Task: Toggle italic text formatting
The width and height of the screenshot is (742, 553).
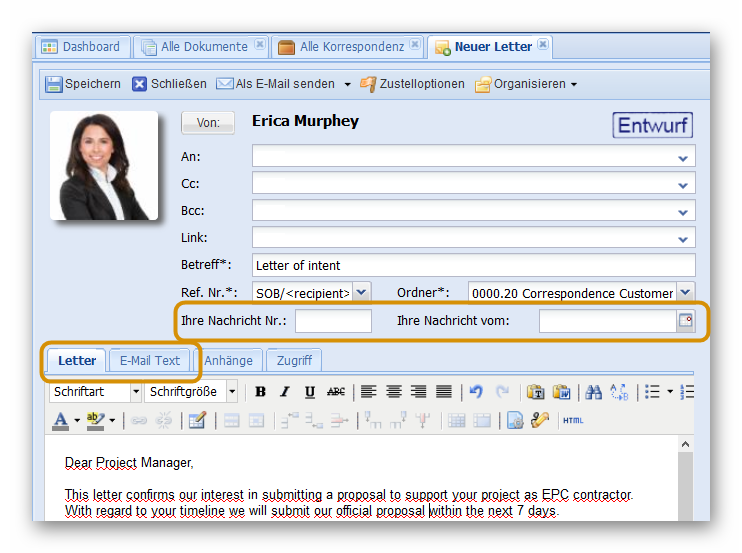Action: tap(285, 392)
